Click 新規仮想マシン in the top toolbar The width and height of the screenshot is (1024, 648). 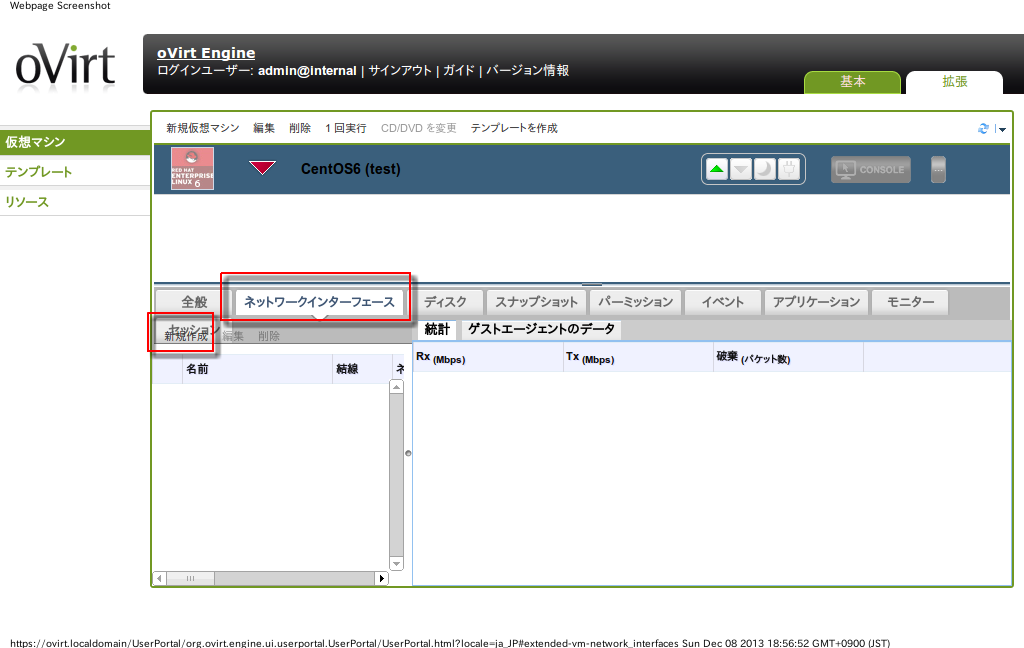pos(203,128)
